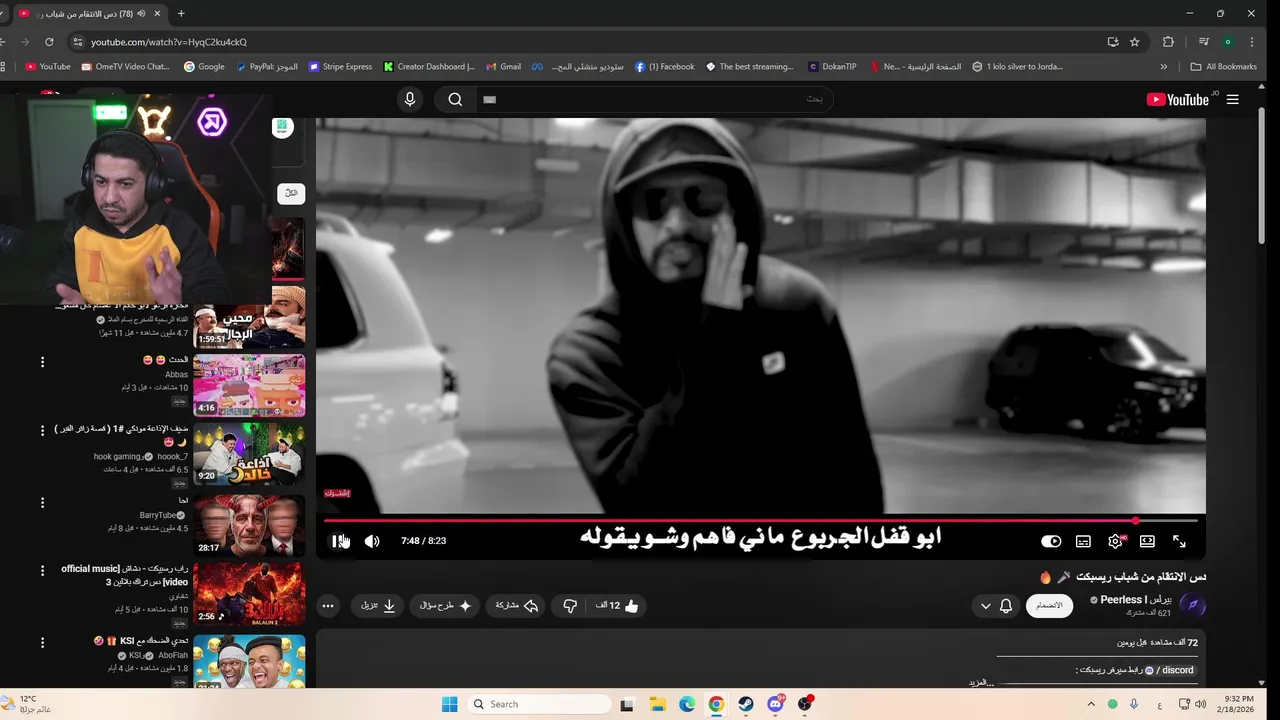Screen dimensions: 1280x720
Task: Click the Chrome address bar URL
Action: (x=169, y=42)
